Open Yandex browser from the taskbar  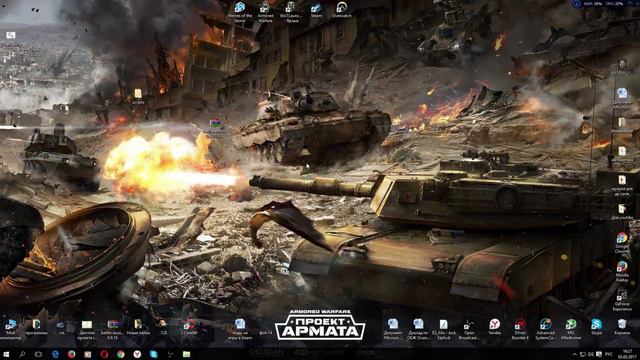pos(137,354)
